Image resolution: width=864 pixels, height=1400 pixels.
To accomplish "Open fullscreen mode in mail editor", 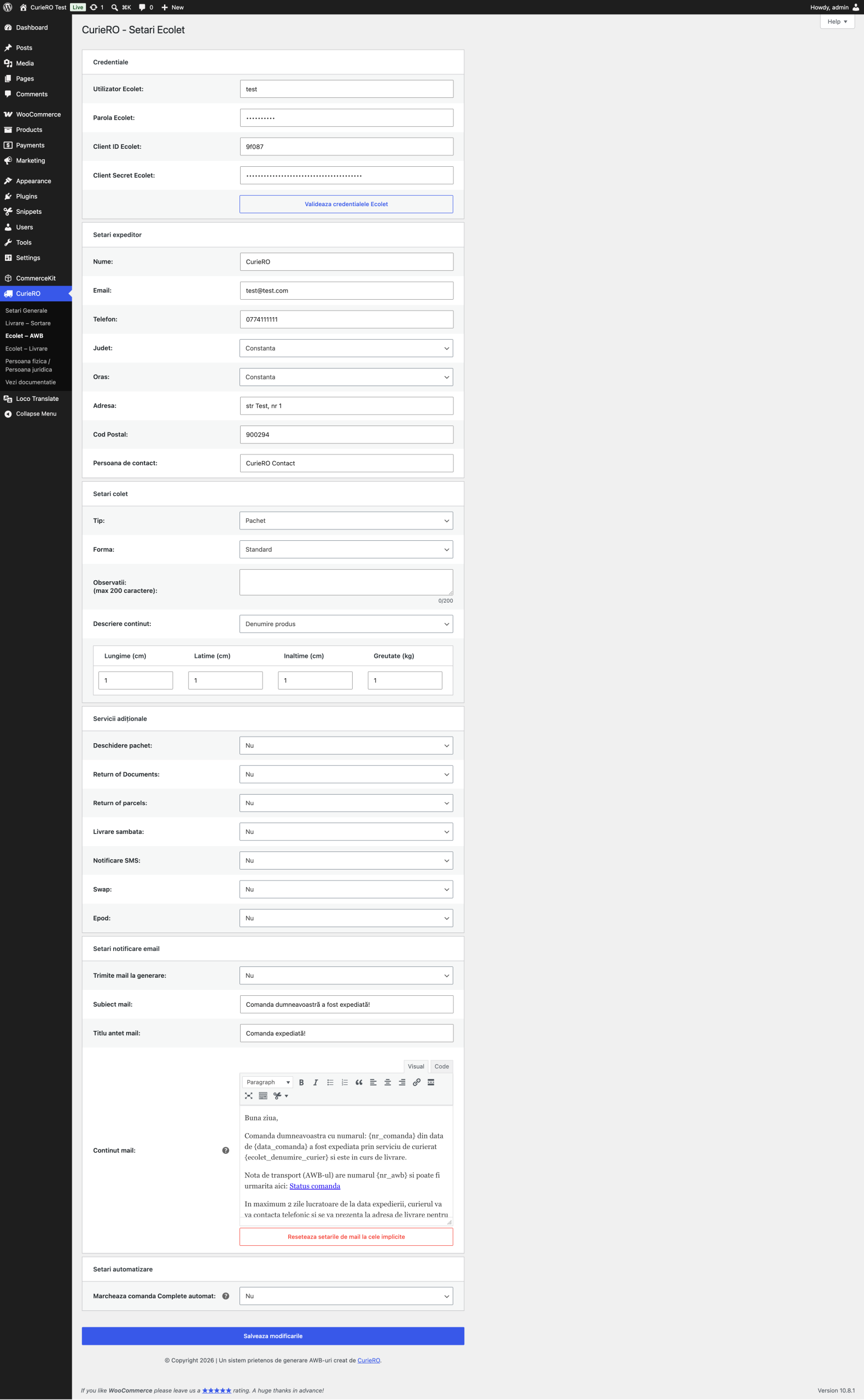I will coord(249,1096).
